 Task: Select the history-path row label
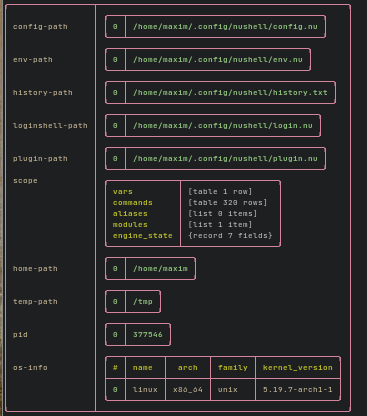coord(43,93)
